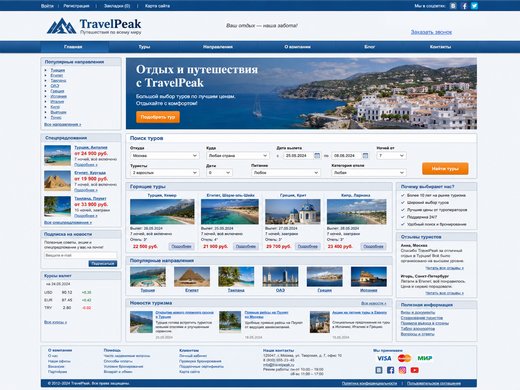This screenshot has height=390, width=520.
Task: Open the Блог nav tab
Action: click(x=369, y=47)
